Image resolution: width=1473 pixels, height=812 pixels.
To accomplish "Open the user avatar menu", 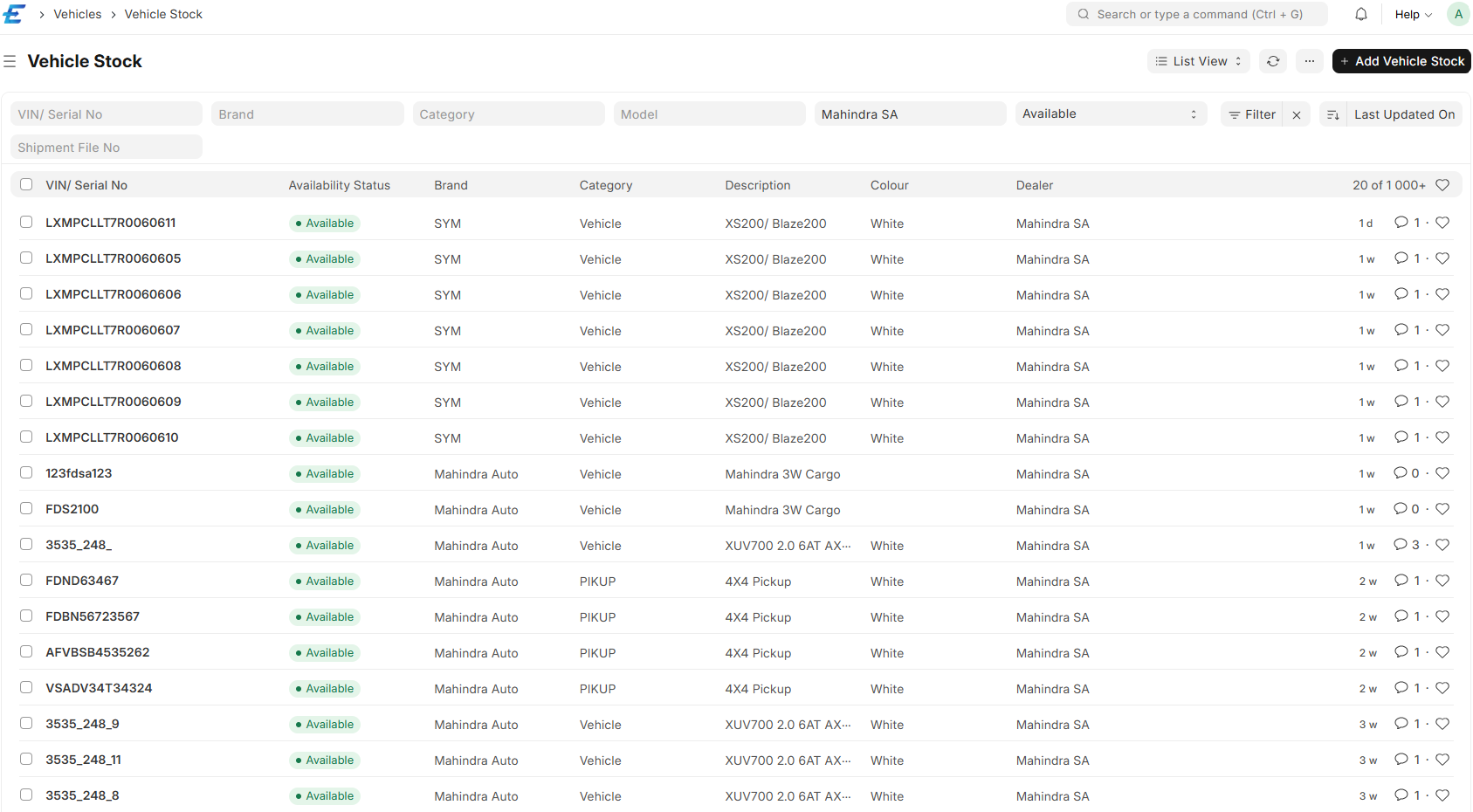I will tap(1457, 14).
